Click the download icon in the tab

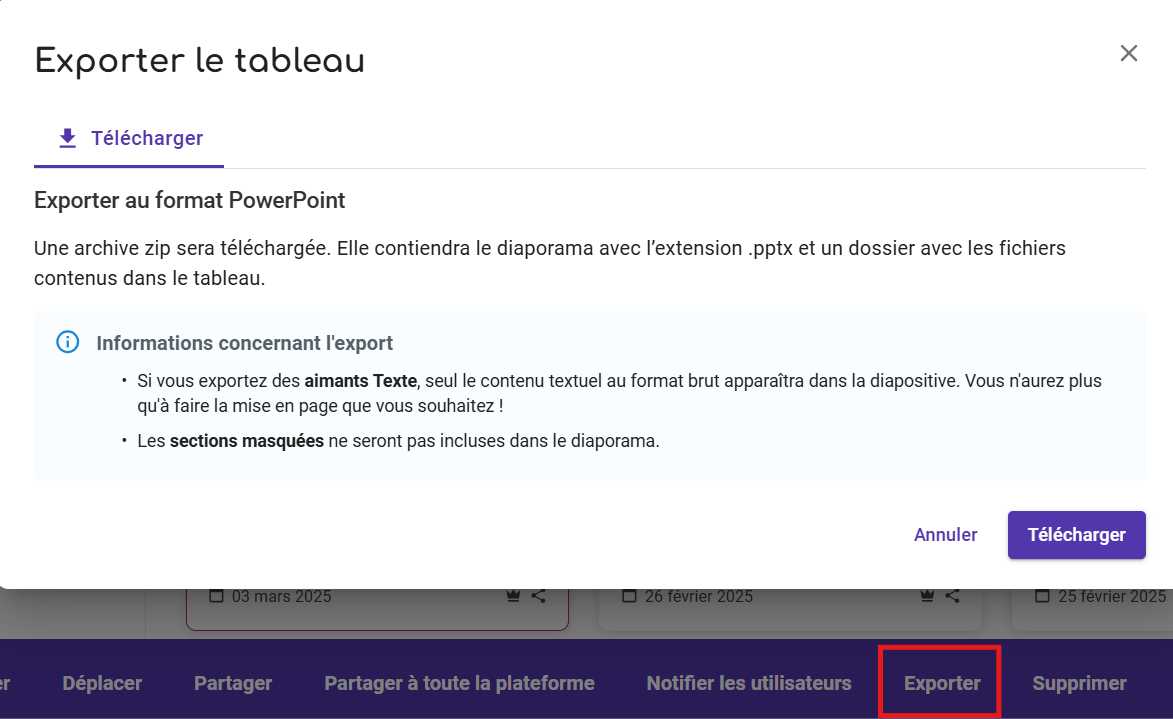68,139
